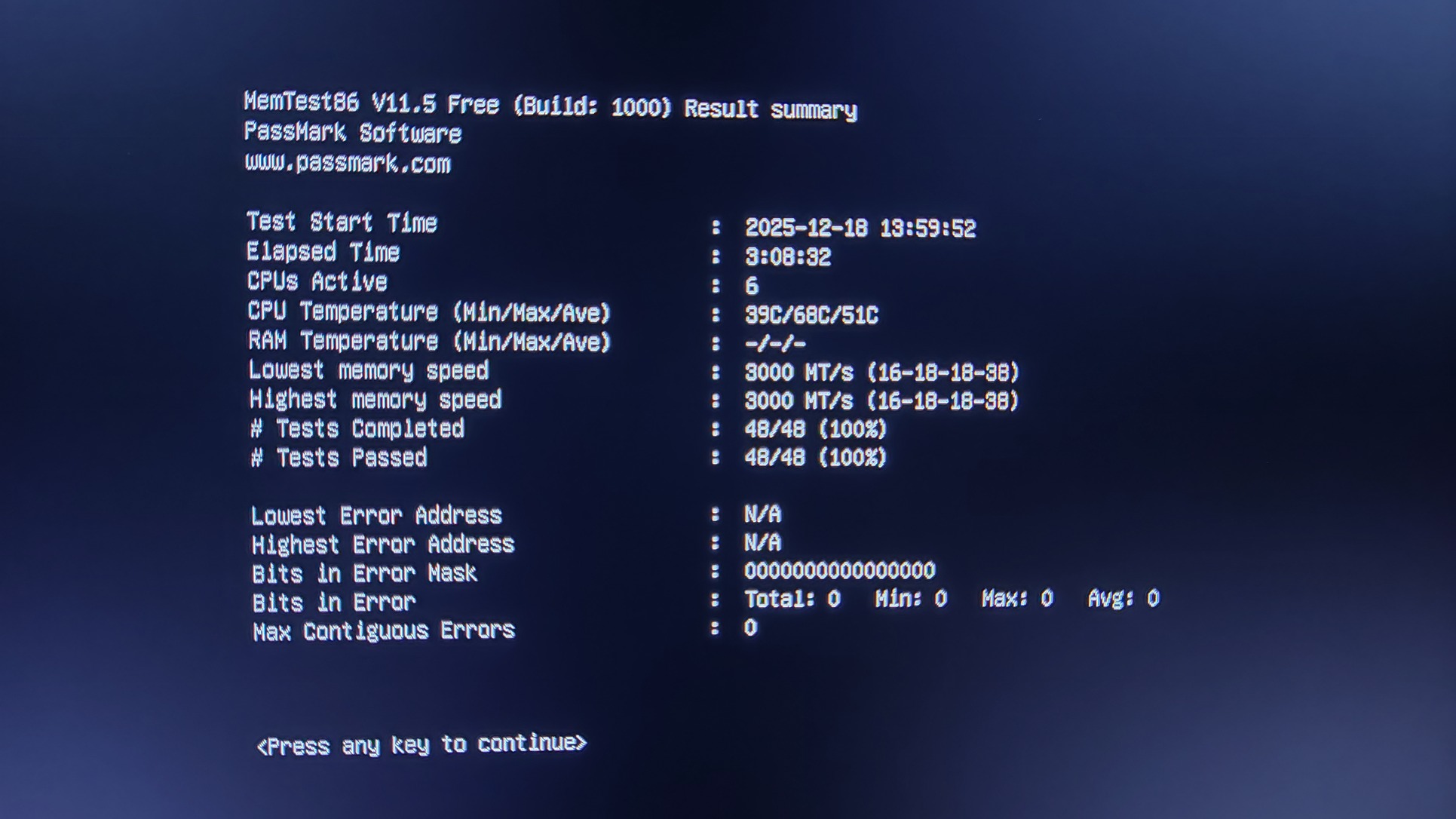Select the Tests Passed 48/48 result
Viewport: 1456px width, 819px height.
[x=815, y=458]
